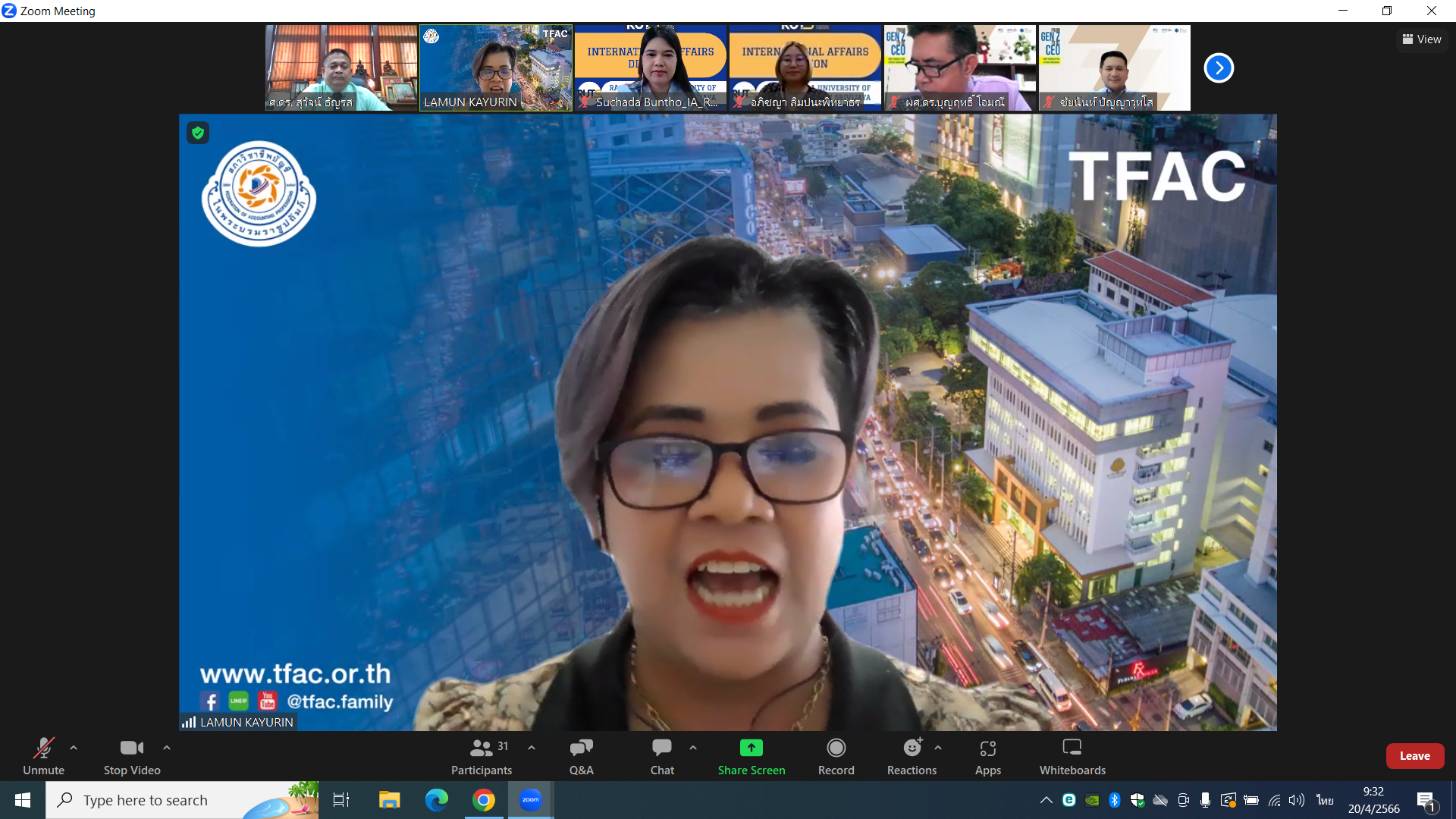This screenshot has height=819, width=1456.
Task: Select ชัยนันท์ participant thumbnail
Action: (1115, 68)
